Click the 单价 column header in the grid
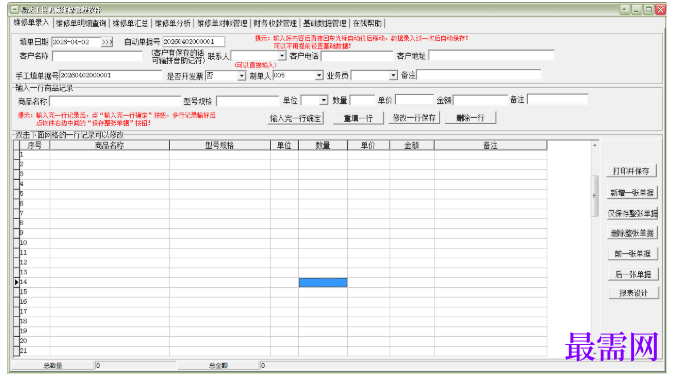The image size is (677, 378). pos(368,146)
